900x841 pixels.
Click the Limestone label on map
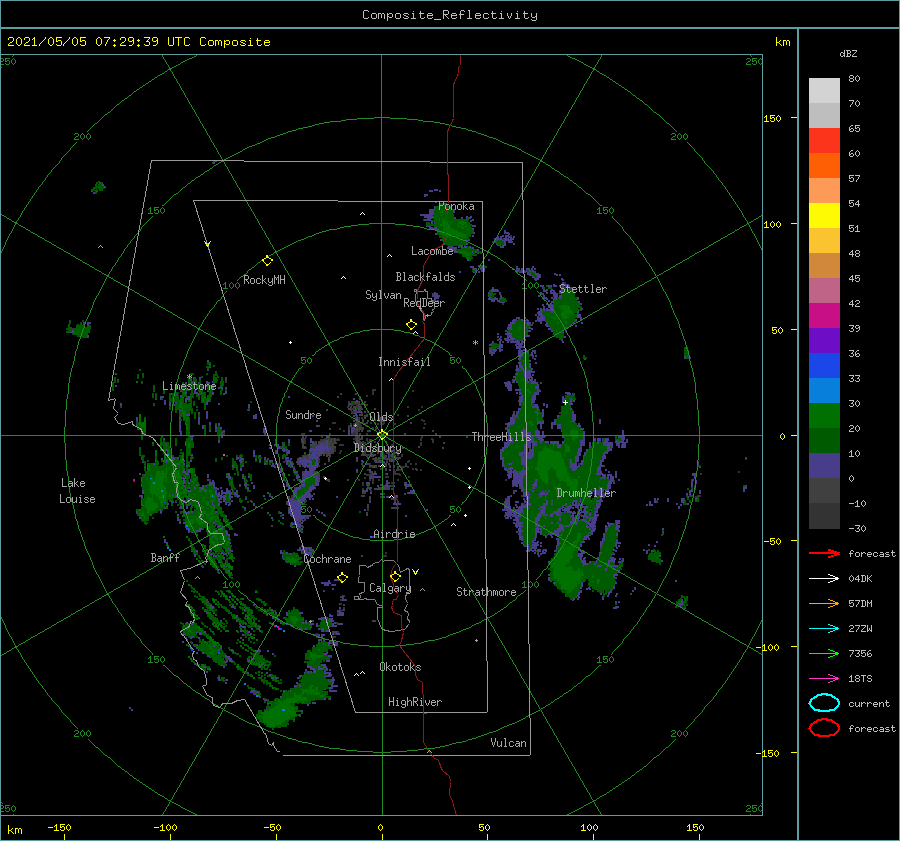[189, 386]
